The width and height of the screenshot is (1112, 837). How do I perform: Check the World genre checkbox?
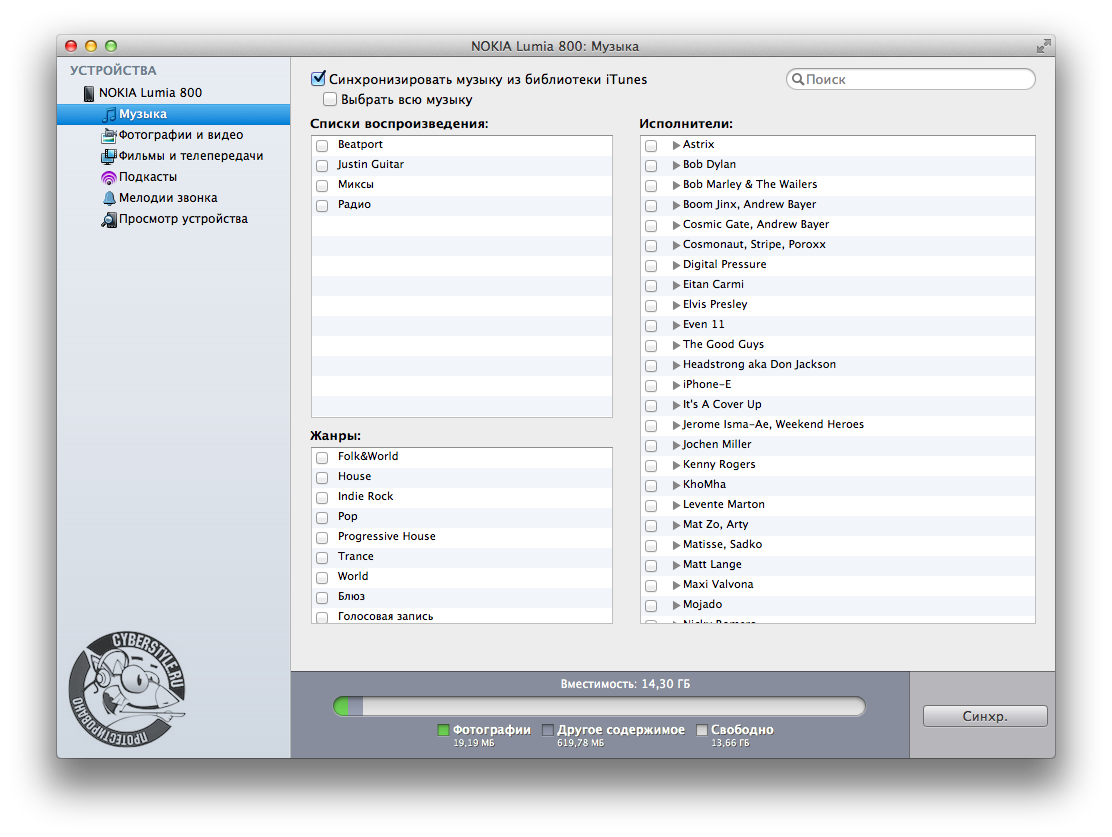pos(322,577)
